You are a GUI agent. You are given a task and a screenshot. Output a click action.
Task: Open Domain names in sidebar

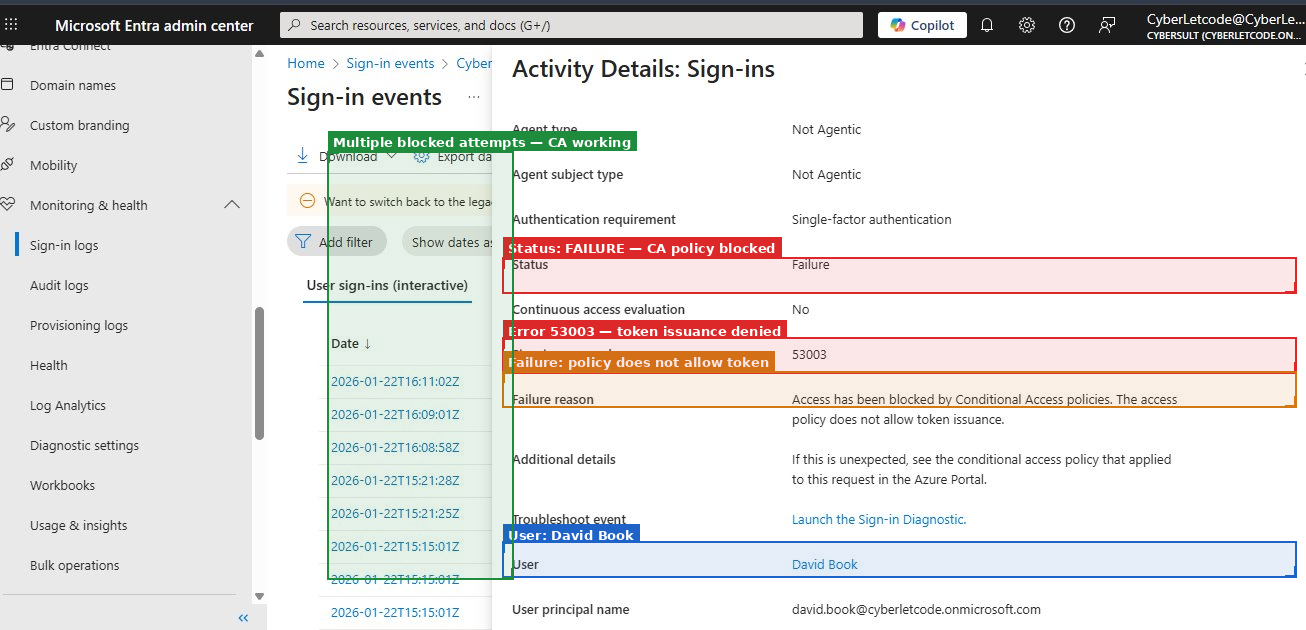click(73, 85)
